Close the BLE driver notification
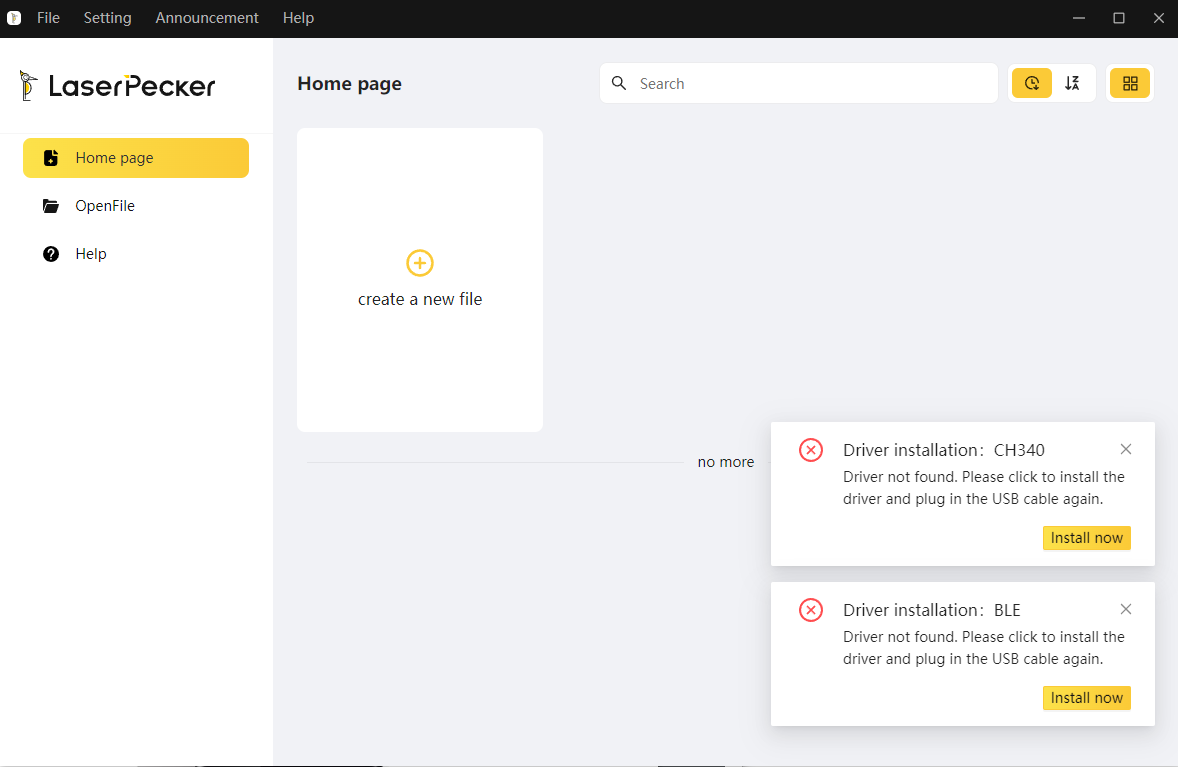This screenshot has width=1178, height=767. [1126, 609]
